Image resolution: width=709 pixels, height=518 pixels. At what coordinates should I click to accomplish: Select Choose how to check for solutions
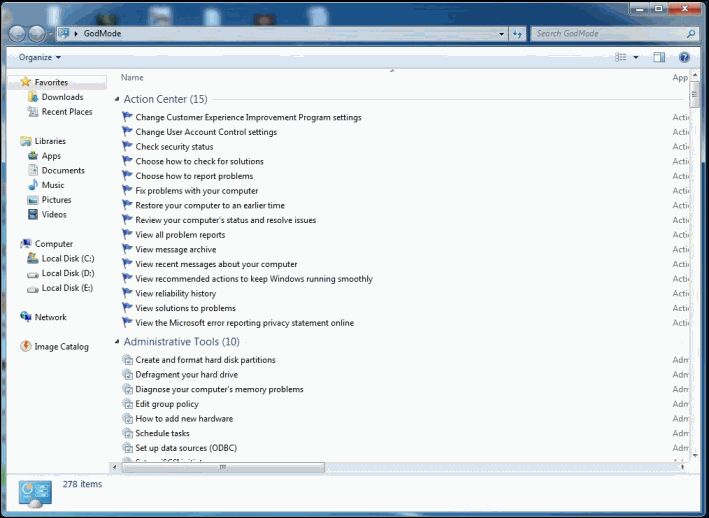point(199,161)
